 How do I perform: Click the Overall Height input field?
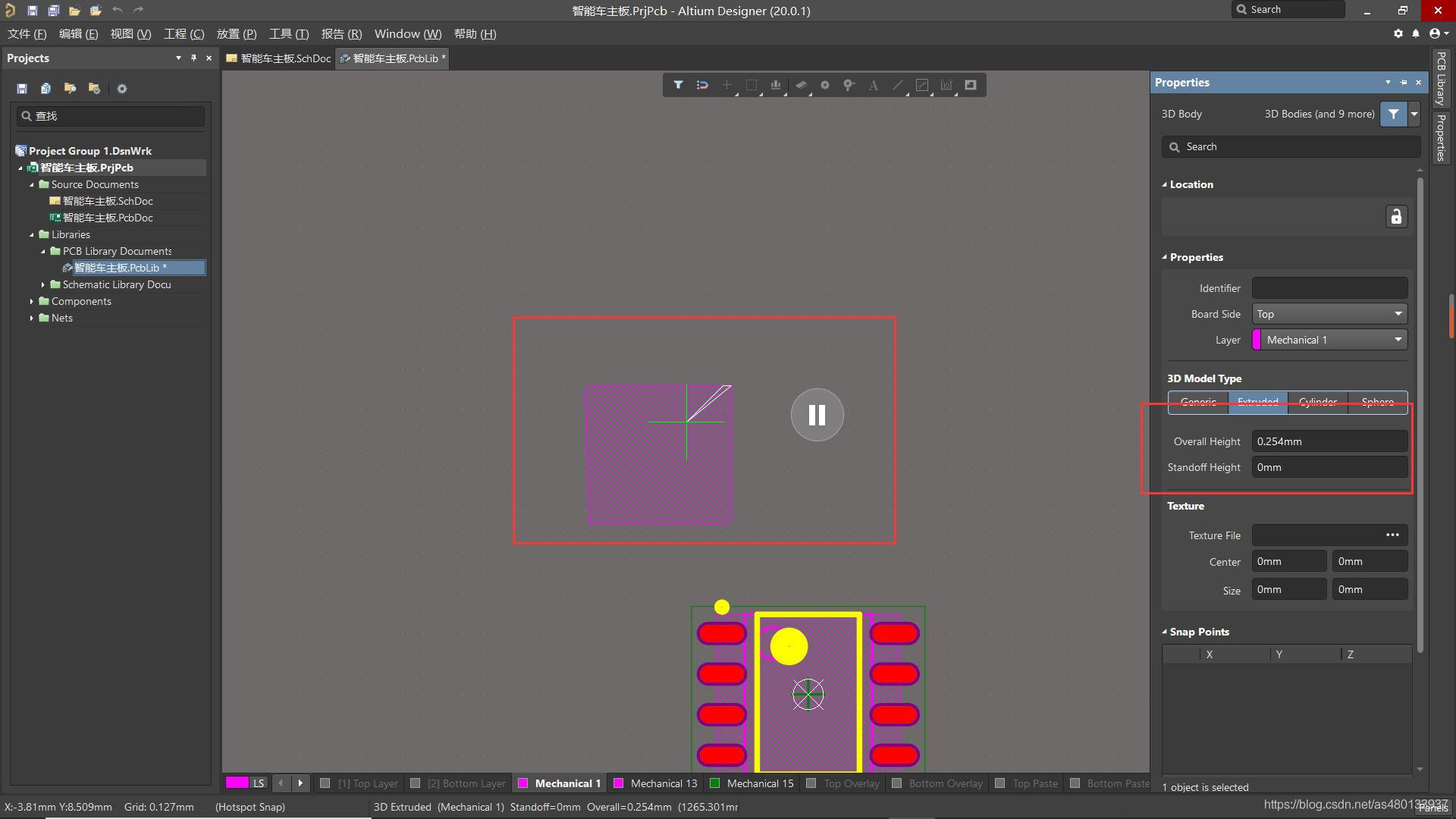[x=1329, y=441]
